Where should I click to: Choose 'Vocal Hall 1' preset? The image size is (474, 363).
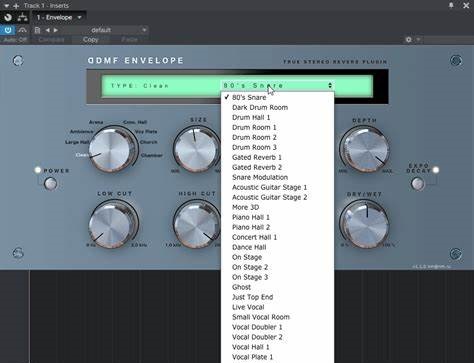point(277,347)
